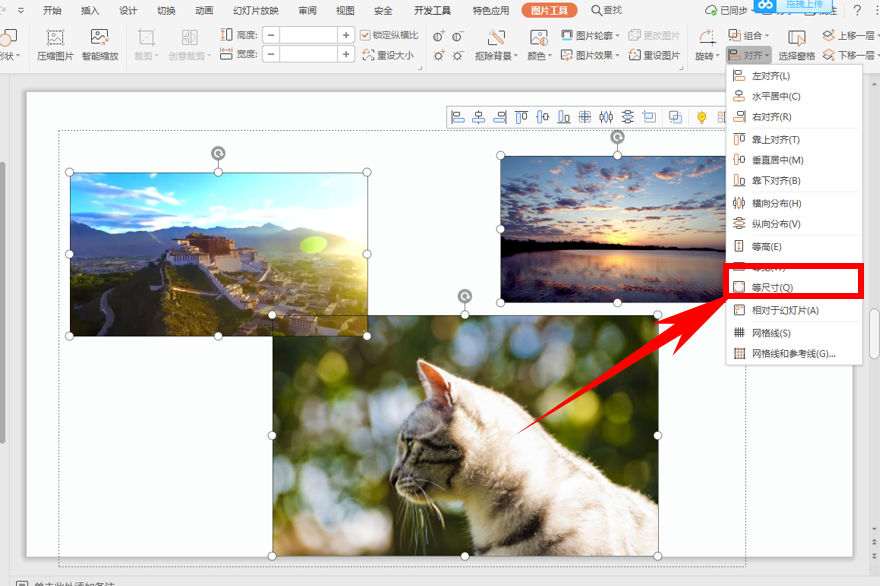Screen dimensions: 880x586
Task: Open 抠除背景 remove background dropdown
Action: (496, 45)
